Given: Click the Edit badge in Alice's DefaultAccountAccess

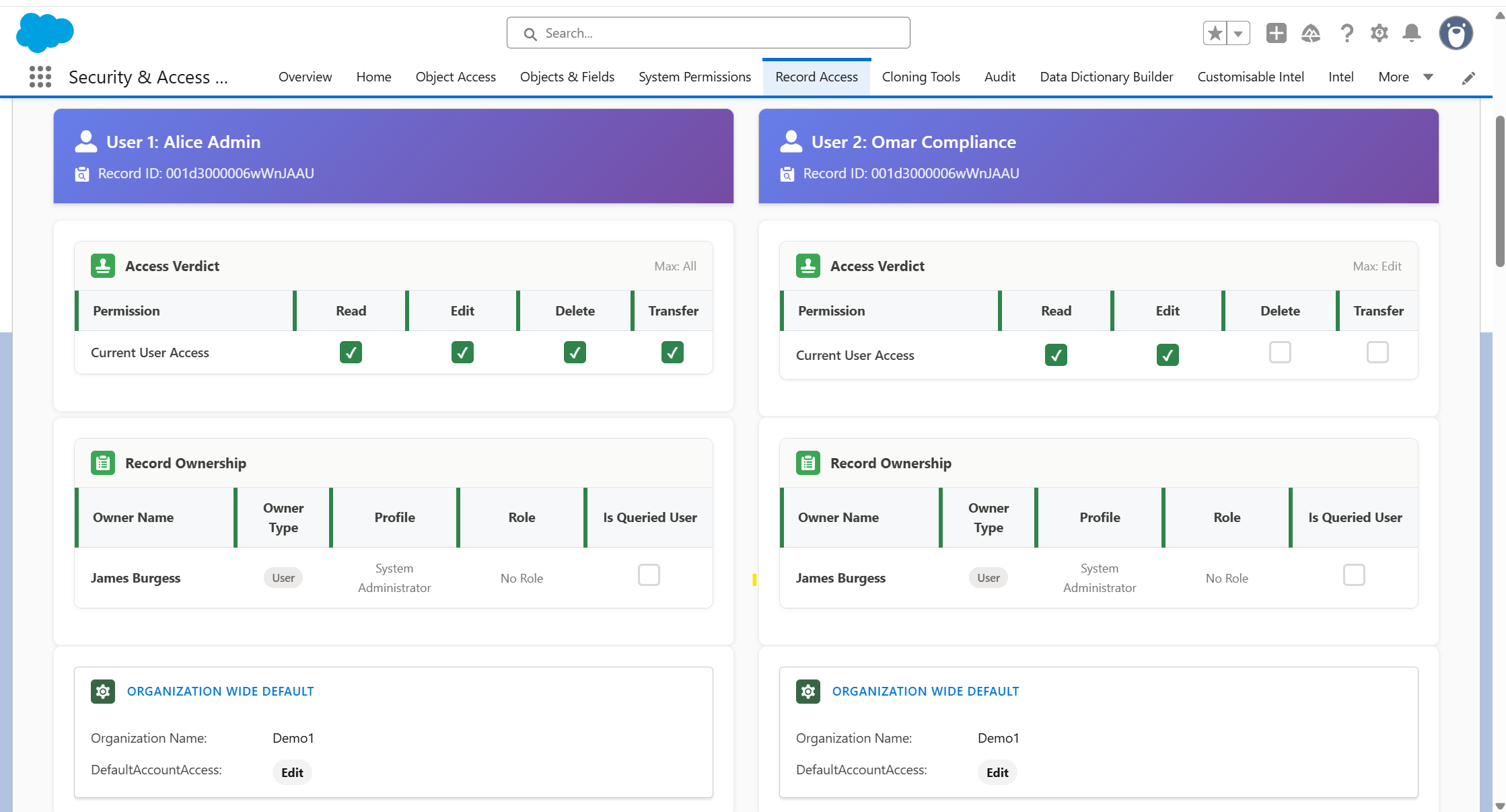Looking at the screenshot, I should pos(292,772).
